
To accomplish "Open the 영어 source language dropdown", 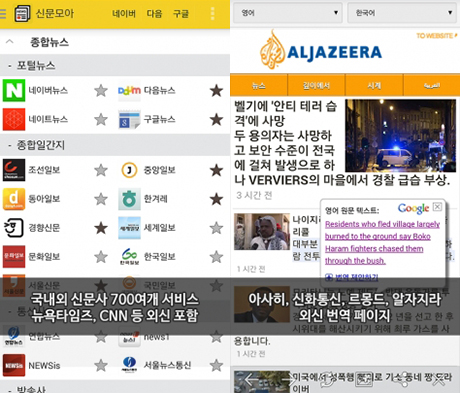I will click(288, 13).
